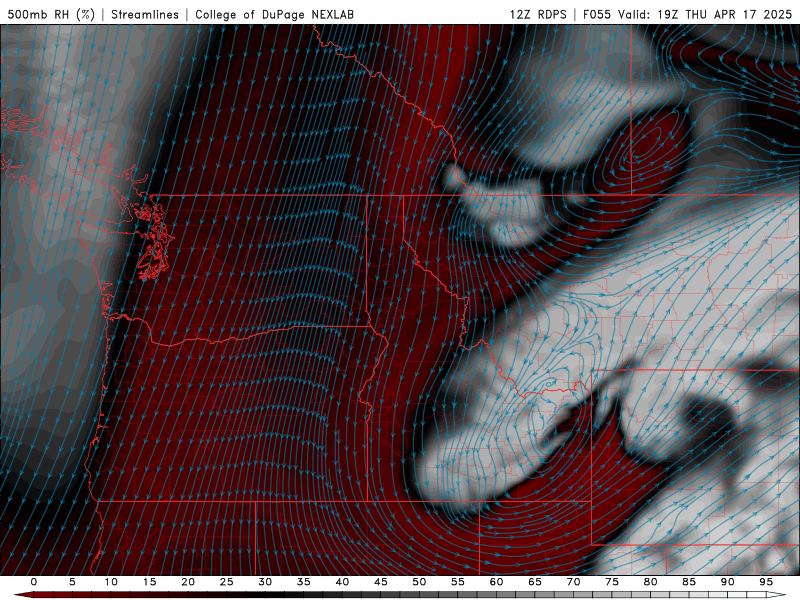Click the color scale label '60'
This screenshot has height=600, width=800.
click(x=496, y=582)
